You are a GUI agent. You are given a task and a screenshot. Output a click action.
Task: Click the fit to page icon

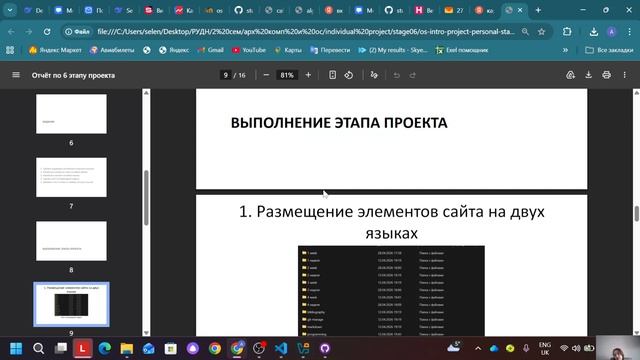[332, 75]
